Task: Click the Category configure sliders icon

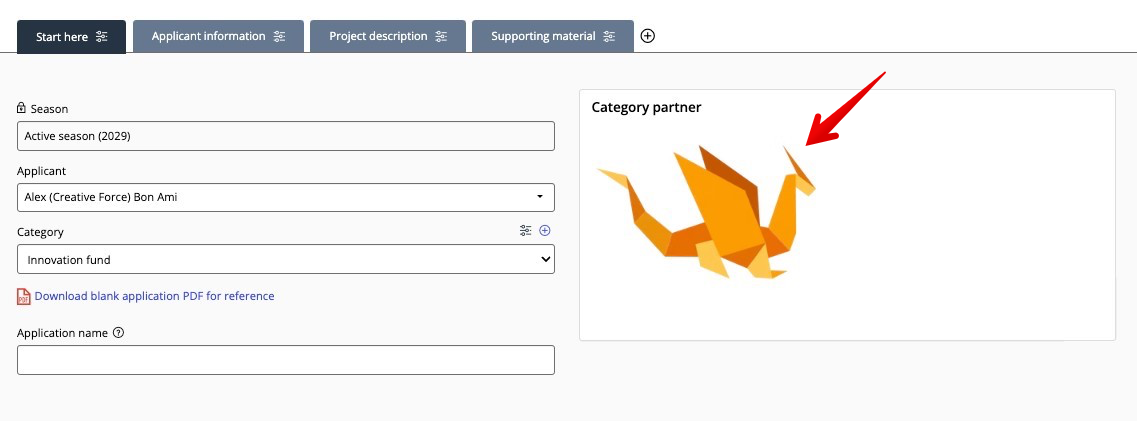Action: point(526,230)
